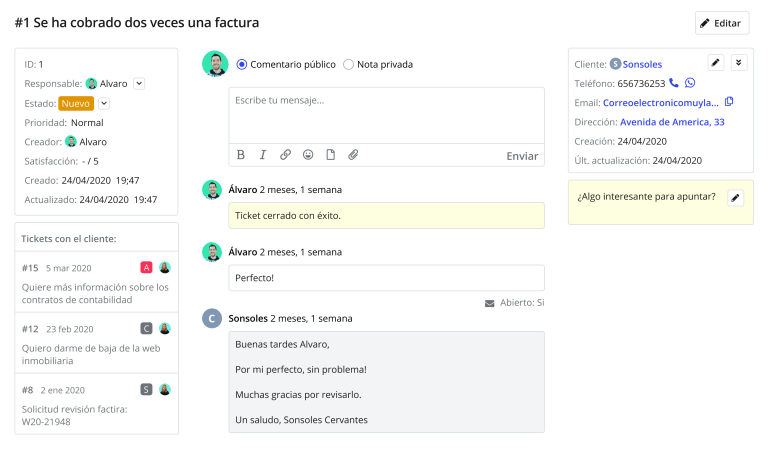Expand client info with the double chevron

[x=739, y=63]
